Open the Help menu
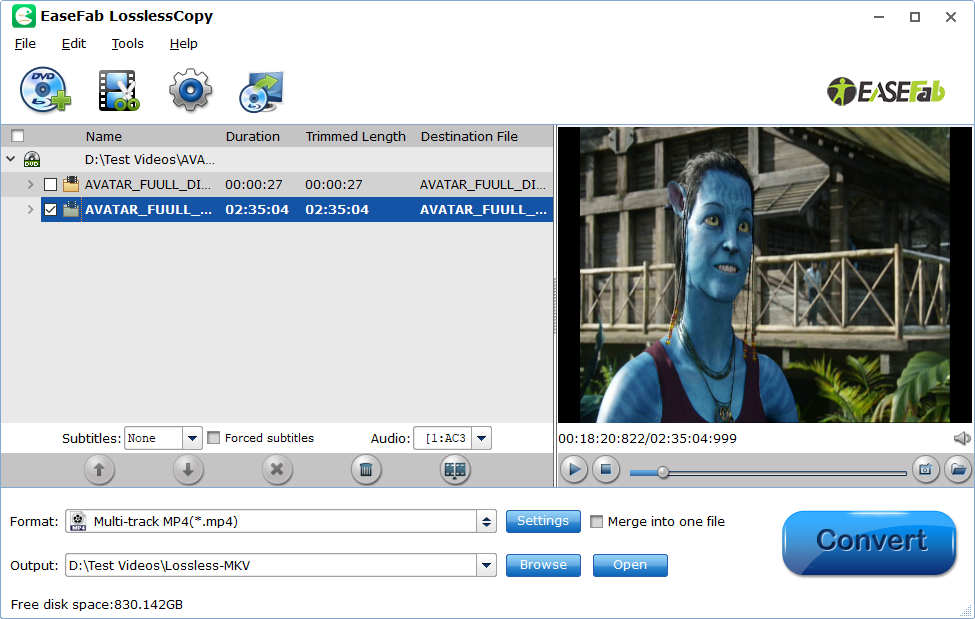This screenshot has width=975, height=619. pos(183,44)
